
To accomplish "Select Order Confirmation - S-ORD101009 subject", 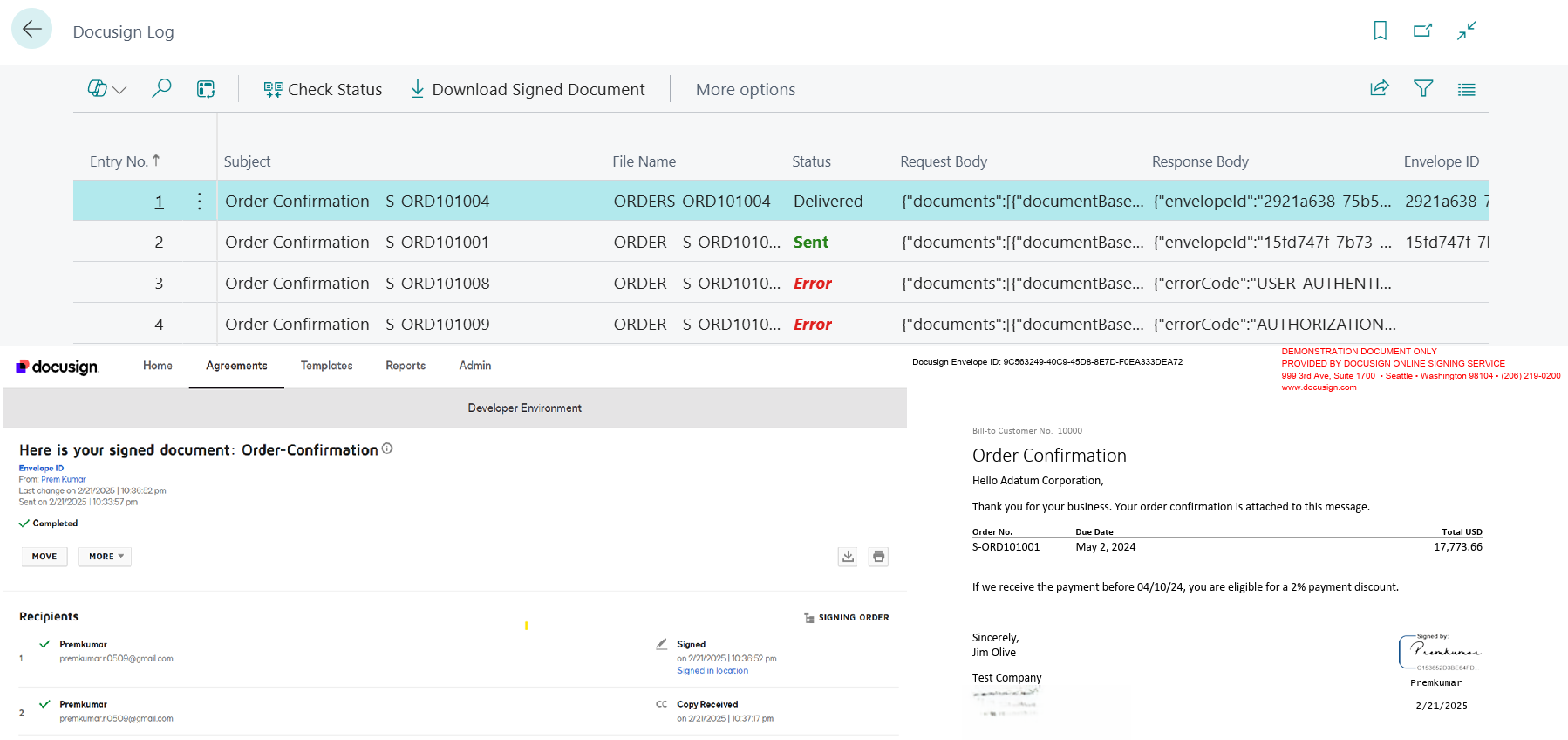I will (357, 325).
